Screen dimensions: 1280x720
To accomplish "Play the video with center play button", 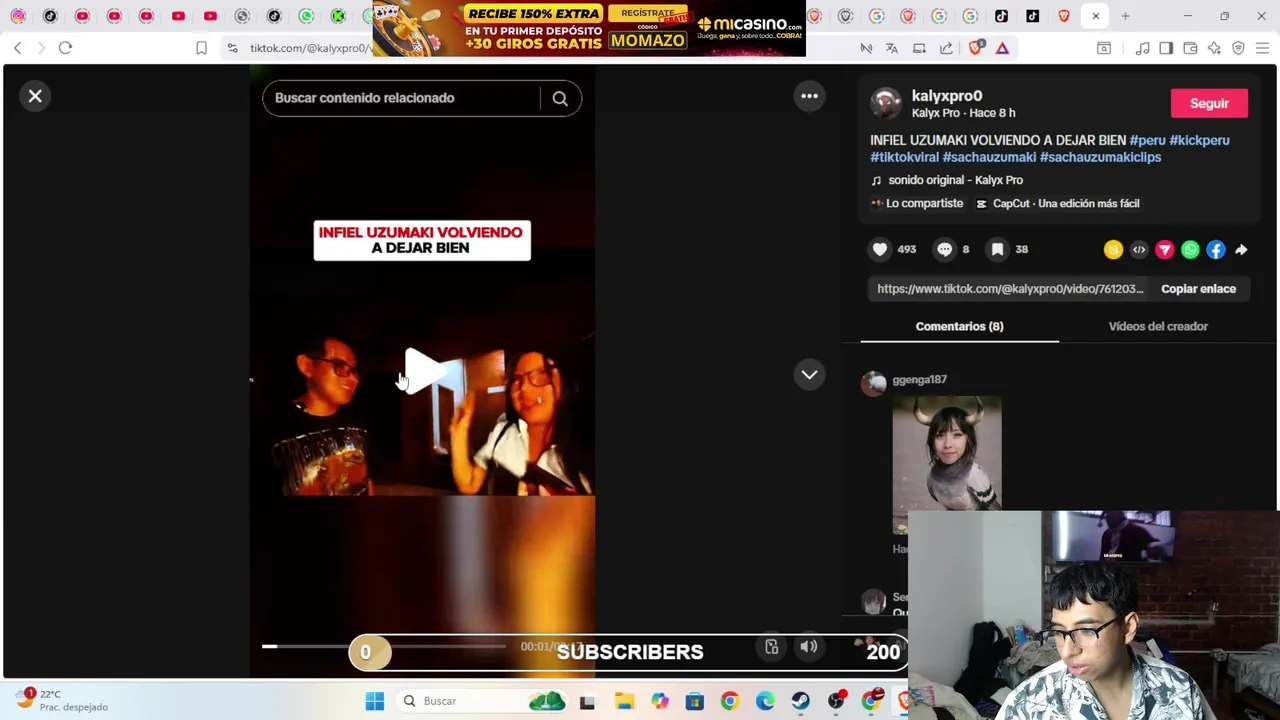I will pos(424,370).
